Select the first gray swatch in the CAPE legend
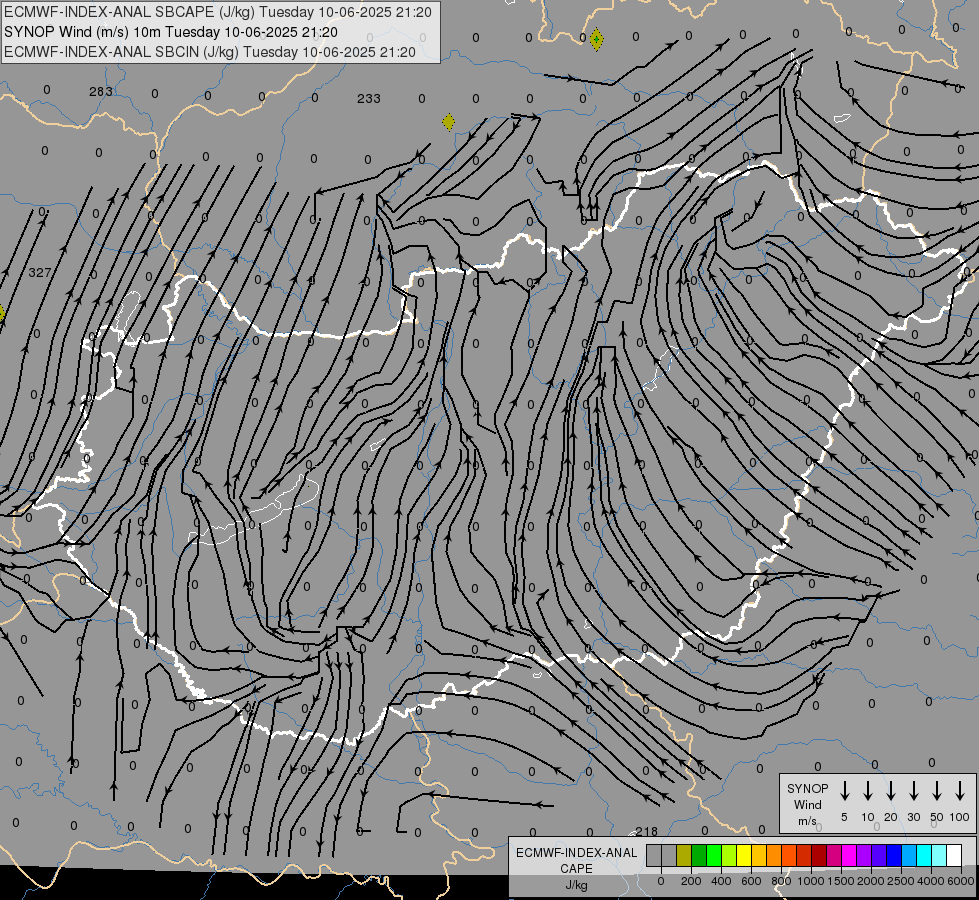979x900 pixels. [654, 855]
